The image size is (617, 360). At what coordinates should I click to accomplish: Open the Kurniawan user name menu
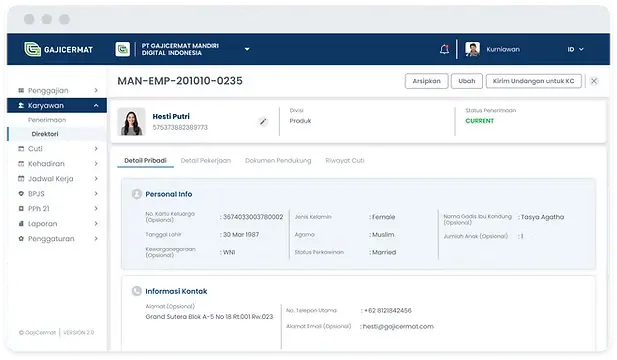pyautogui.click(x=503, y=49)
